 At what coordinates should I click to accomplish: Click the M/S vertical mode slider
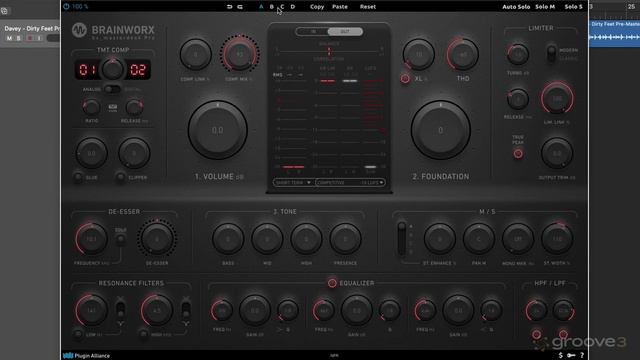point(402,239)
